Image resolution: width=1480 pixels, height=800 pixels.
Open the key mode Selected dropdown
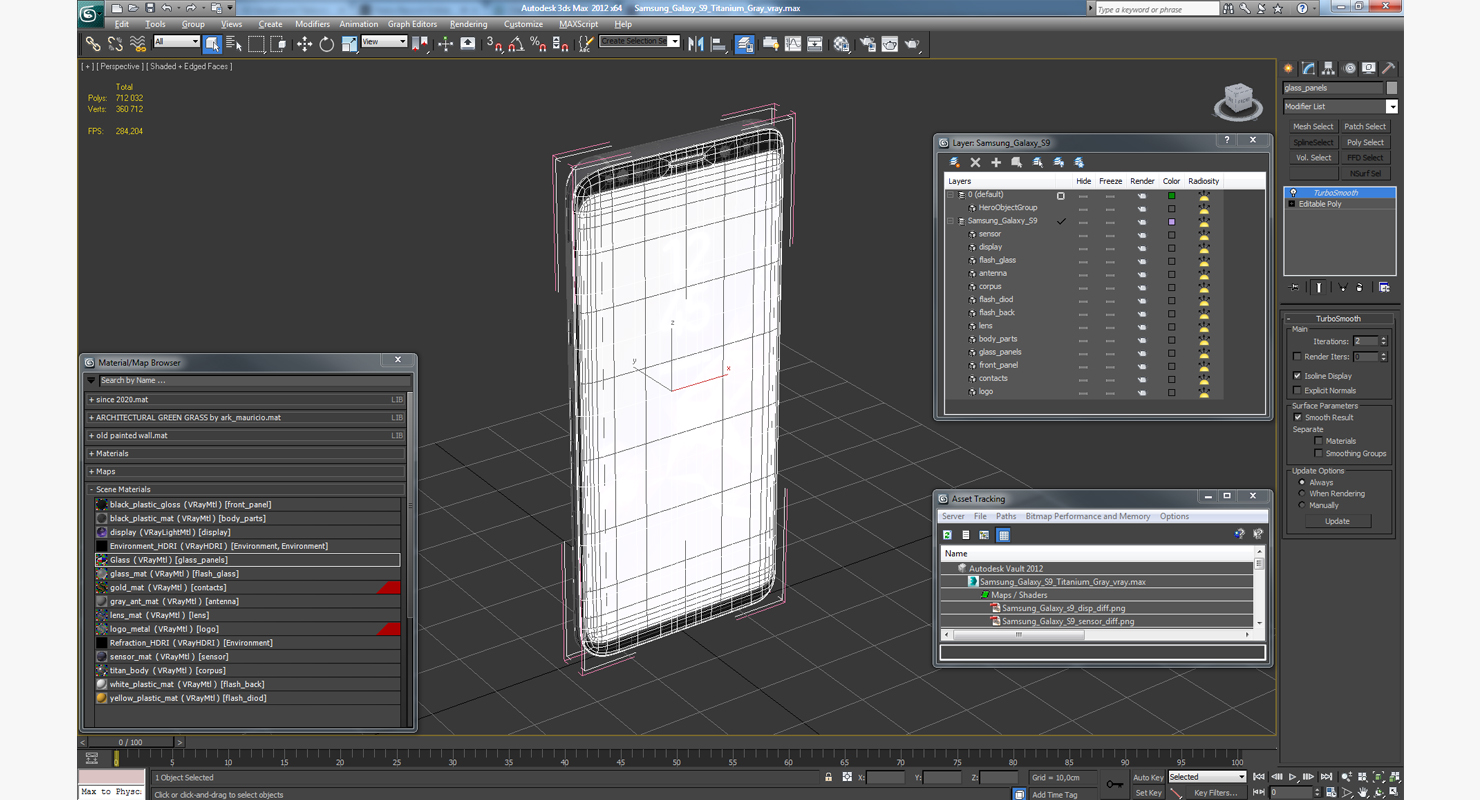[x=1207, y=777]
